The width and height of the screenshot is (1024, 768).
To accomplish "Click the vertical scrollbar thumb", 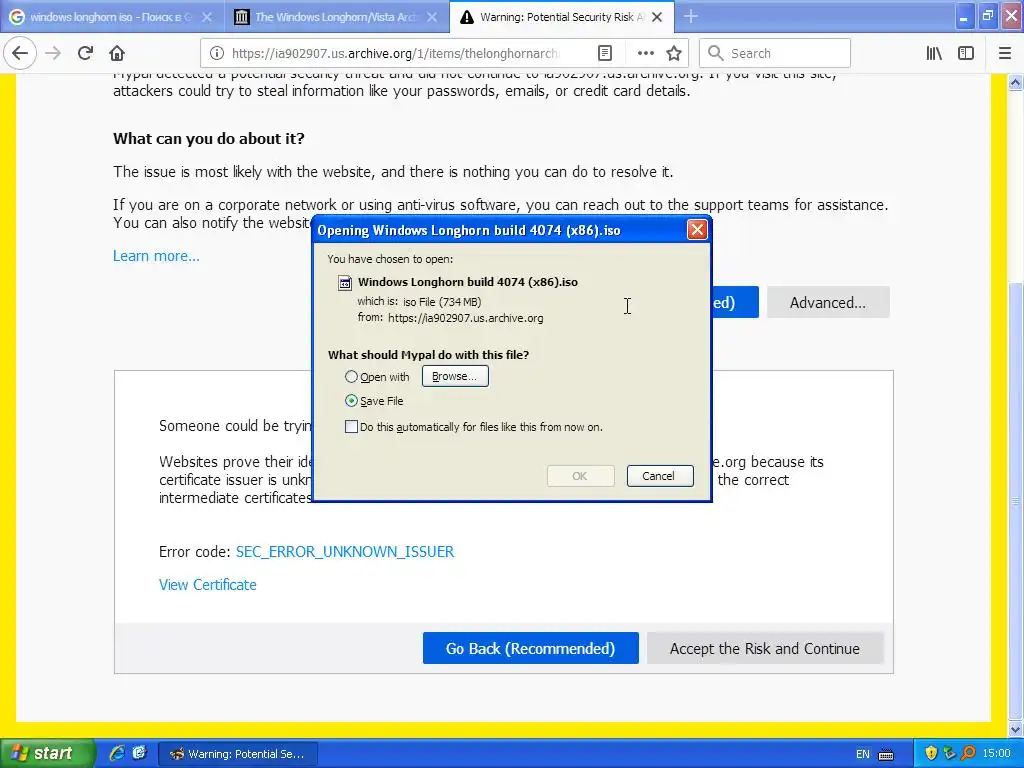I will pyautogui.click(x=1016, y=503).
